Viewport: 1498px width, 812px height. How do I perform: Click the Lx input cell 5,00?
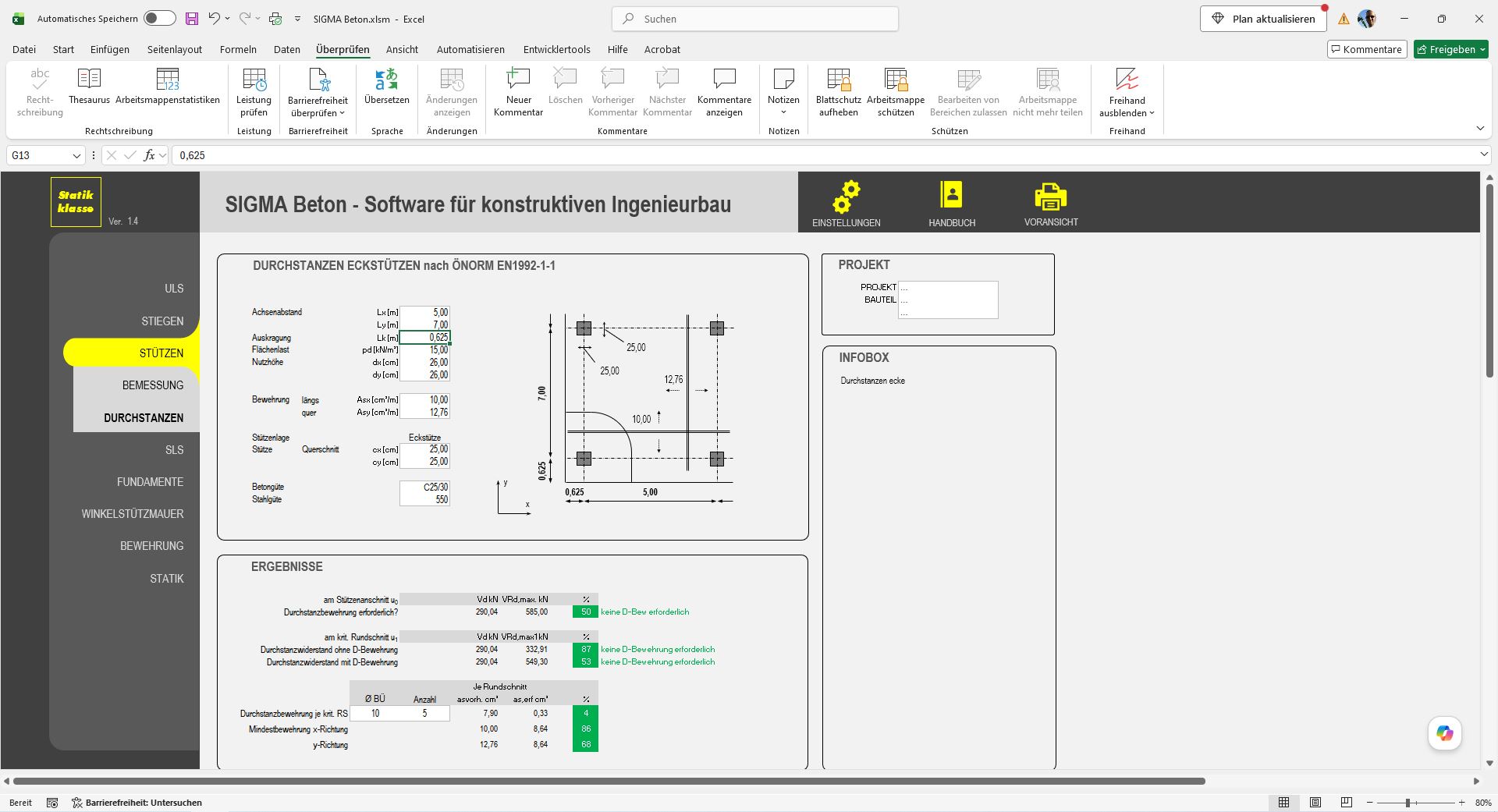click(424, 312)
